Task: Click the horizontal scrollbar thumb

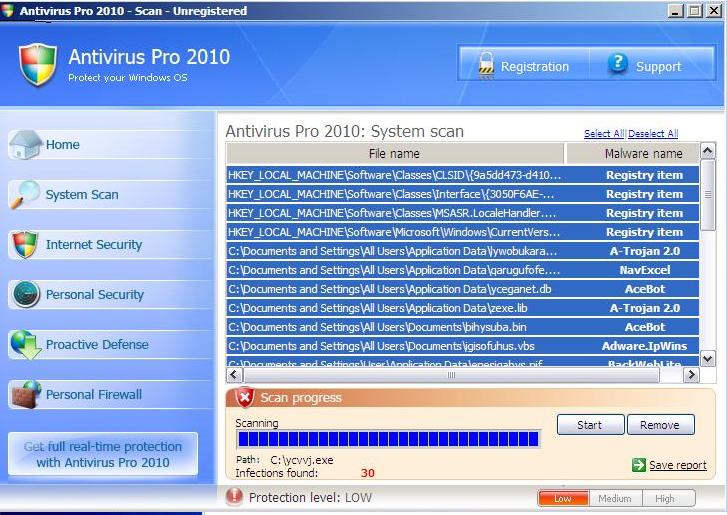Action: 451,375
